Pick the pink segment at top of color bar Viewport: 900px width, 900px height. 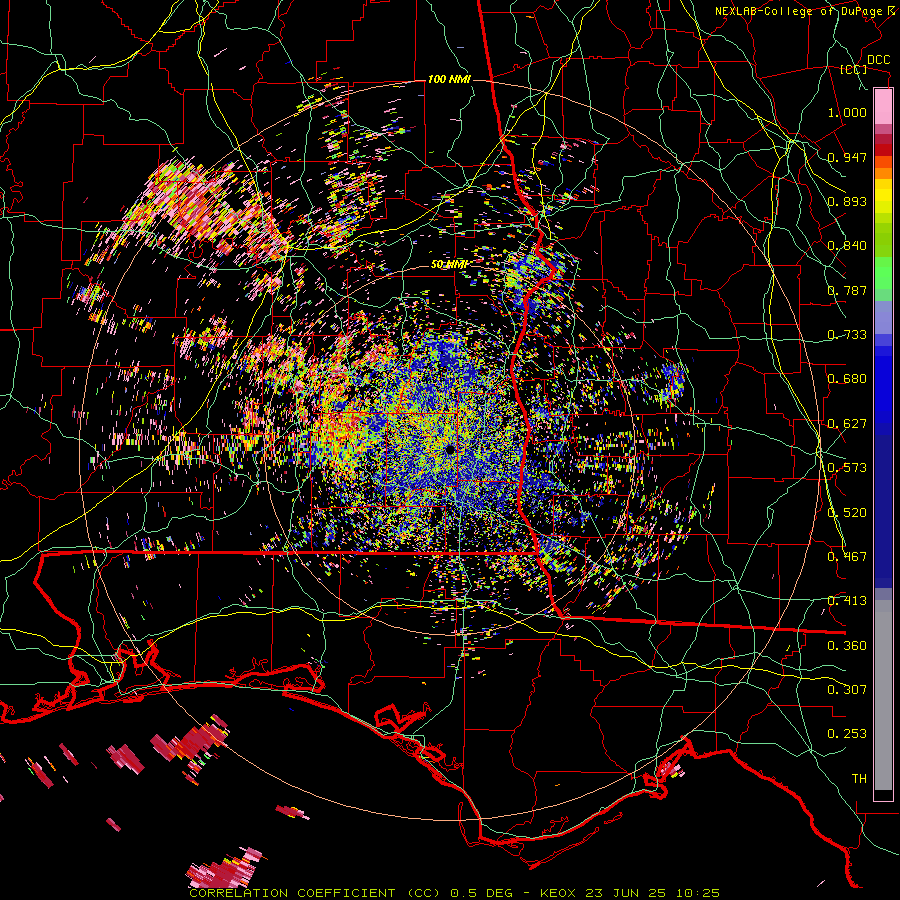tap(883, 107)
